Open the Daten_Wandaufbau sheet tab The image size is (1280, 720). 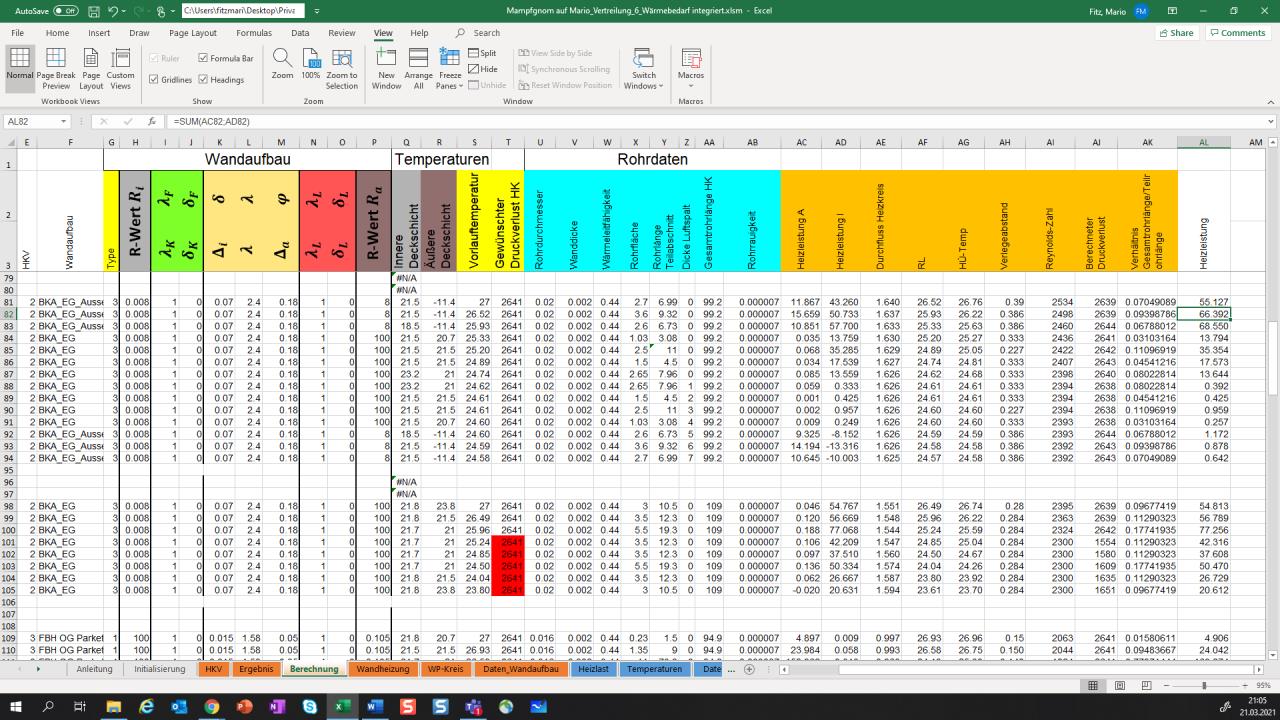(x=520, y=669)
